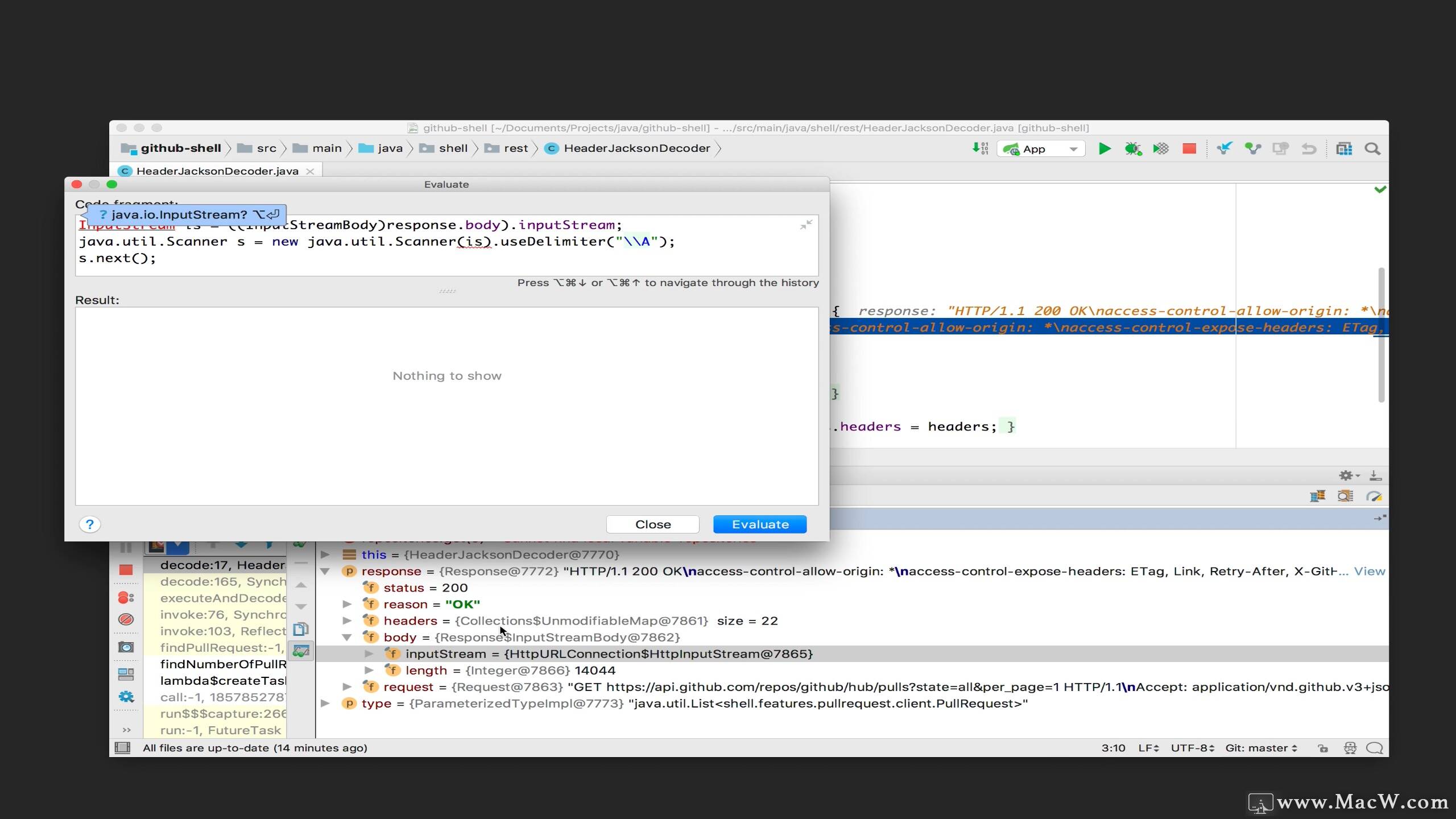Screen dimensions: 1456x819
Task: Click the memory view magnifier chip icon
Action: pos(1346,497)
